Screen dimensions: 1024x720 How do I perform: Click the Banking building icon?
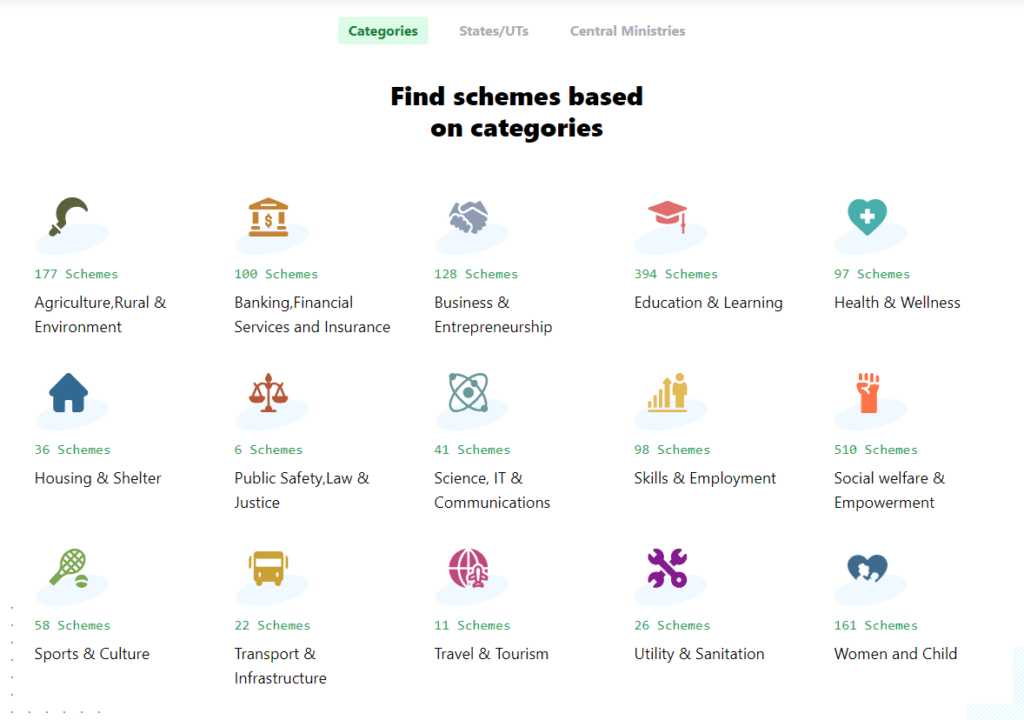click(268, 217)
